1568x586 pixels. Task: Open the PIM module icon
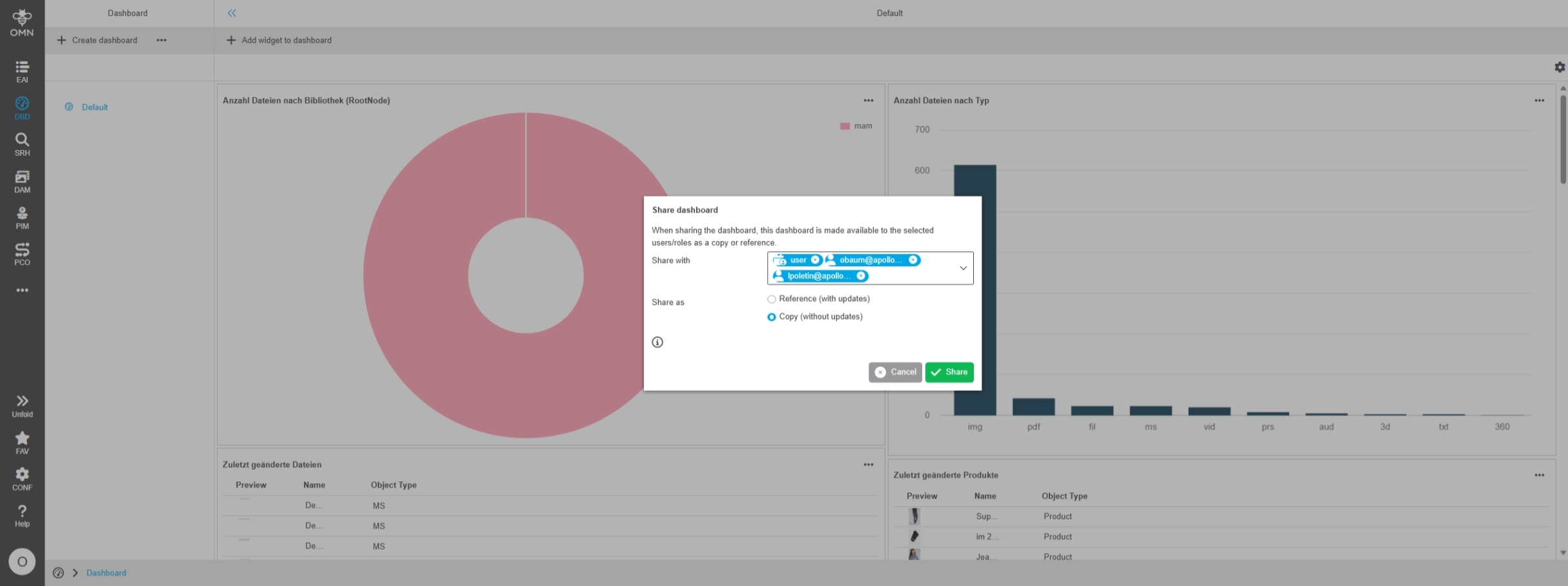[x=22, y=218]
